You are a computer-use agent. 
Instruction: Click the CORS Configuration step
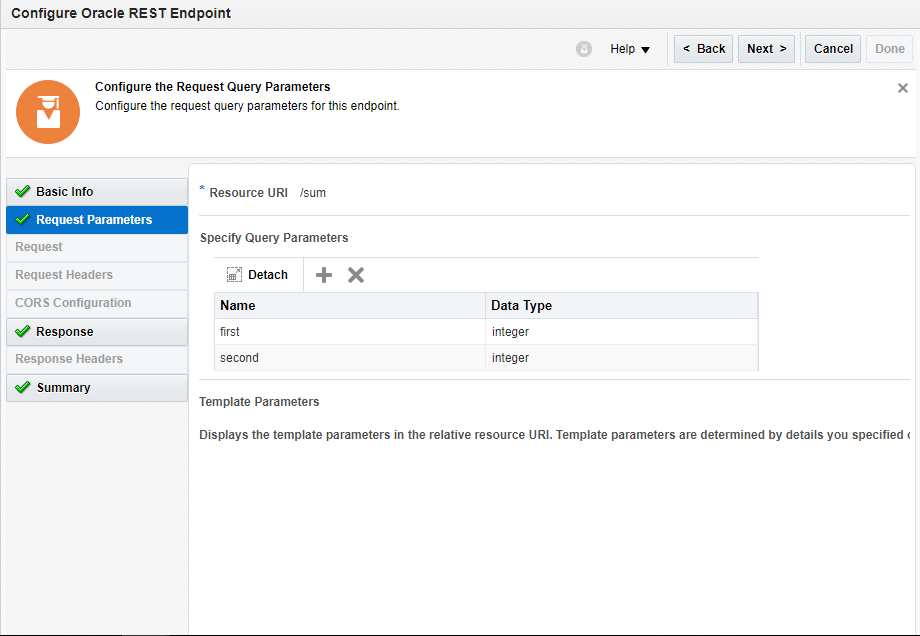click(x=74, y=303)
